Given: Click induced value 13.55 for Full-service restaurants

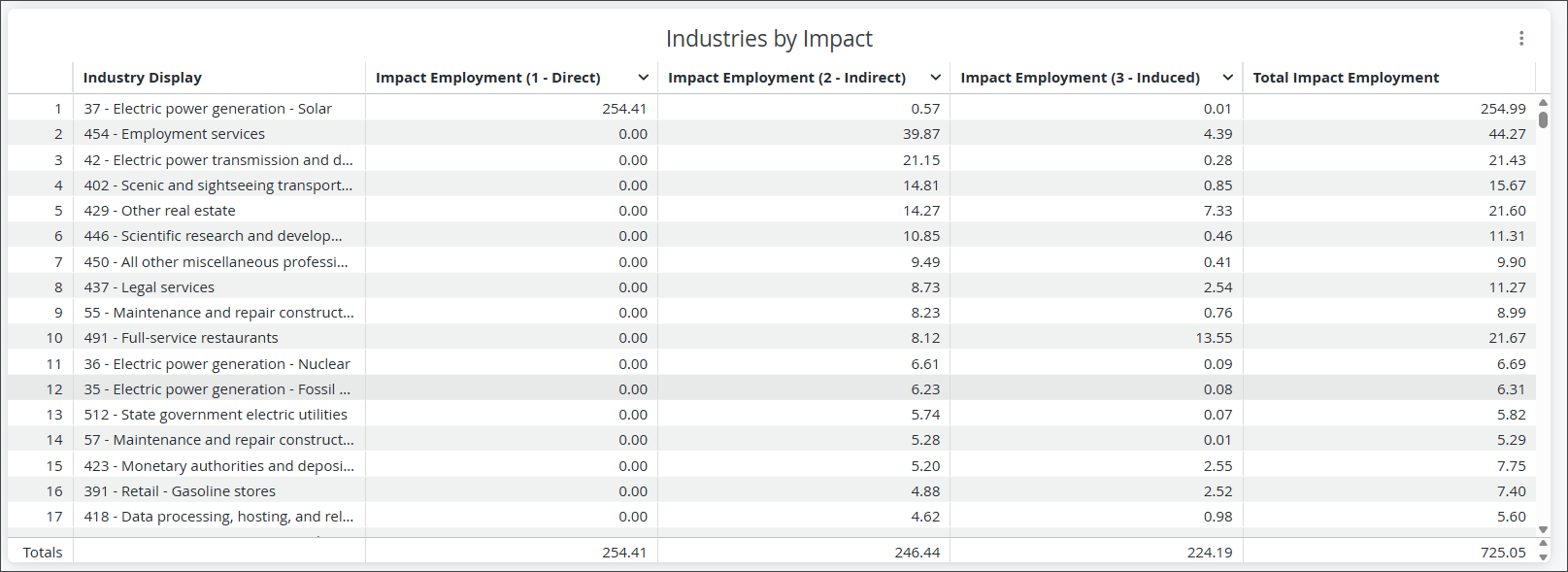Looking at the screenshot, I should click(x=1214, y=338).
